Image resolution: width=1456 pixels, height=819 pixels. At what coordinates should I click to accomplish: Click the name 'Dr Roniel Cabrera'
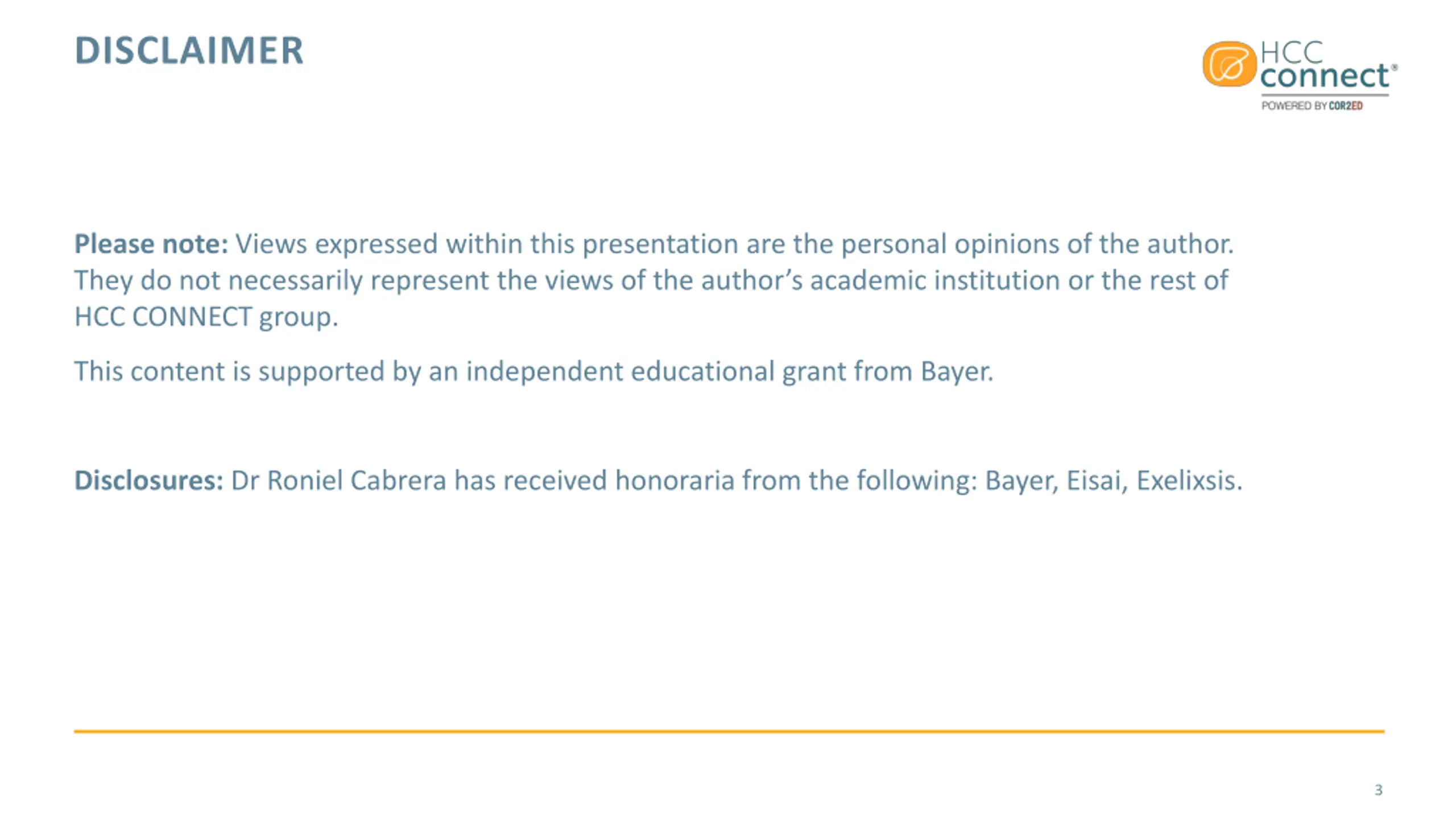(x=338, y=481)
